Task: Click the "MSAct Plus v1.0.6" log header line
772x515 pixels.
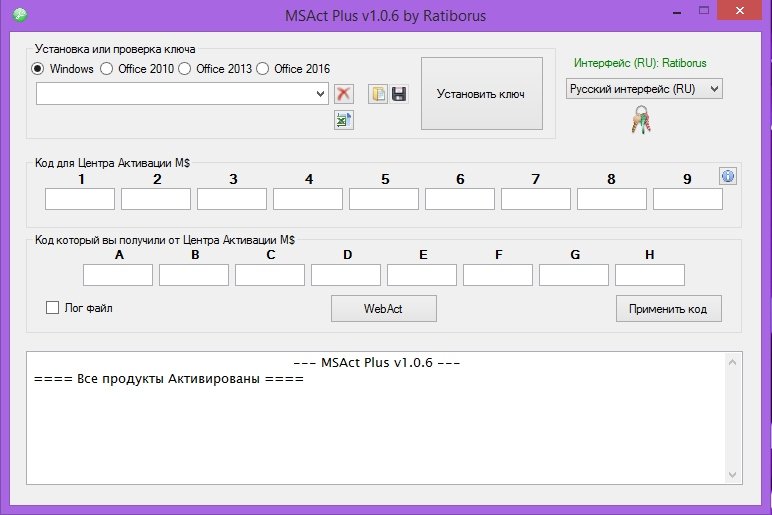Action: tap(377, 363)
